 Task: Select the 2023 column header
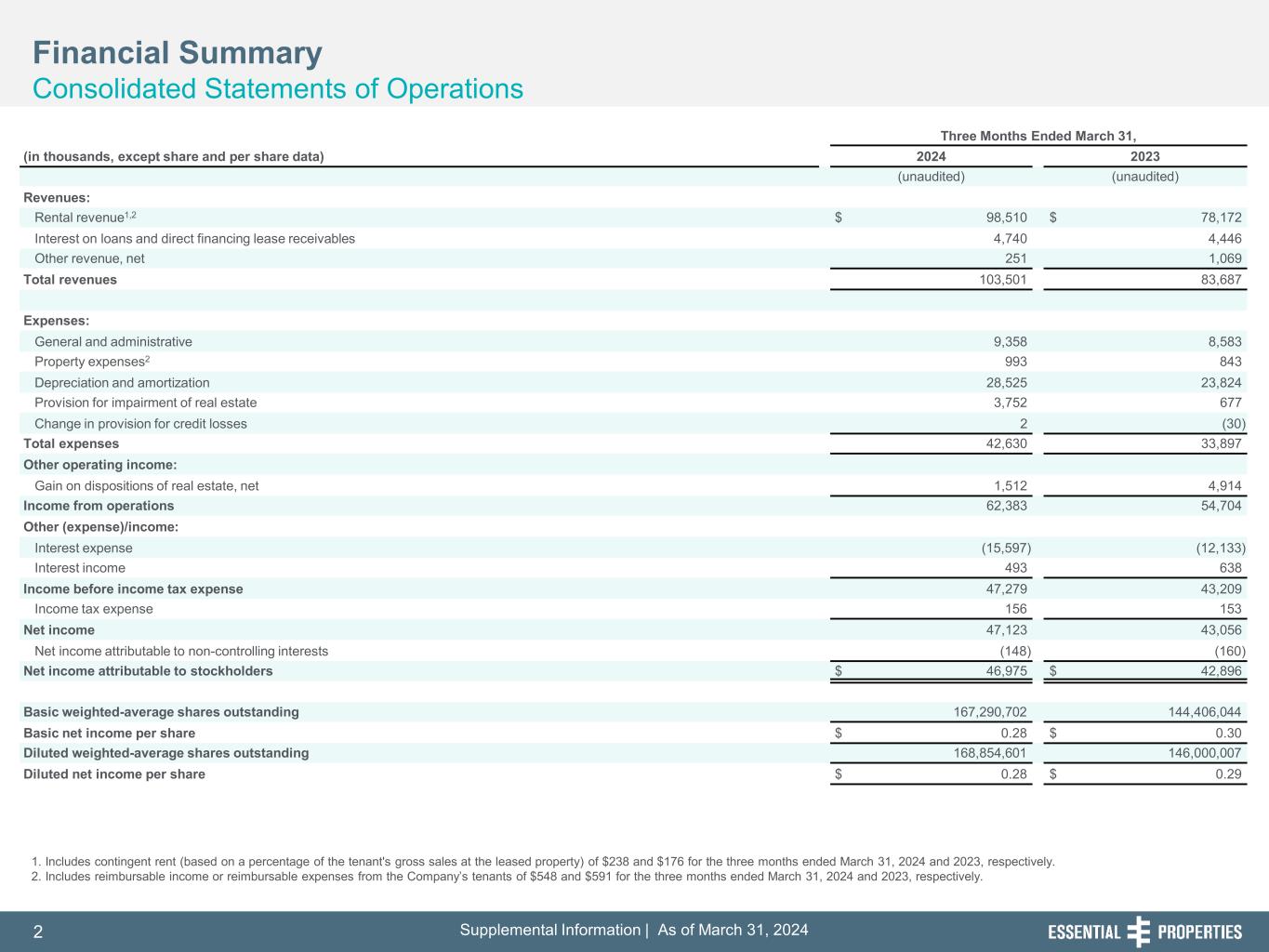click(1144, 156)
